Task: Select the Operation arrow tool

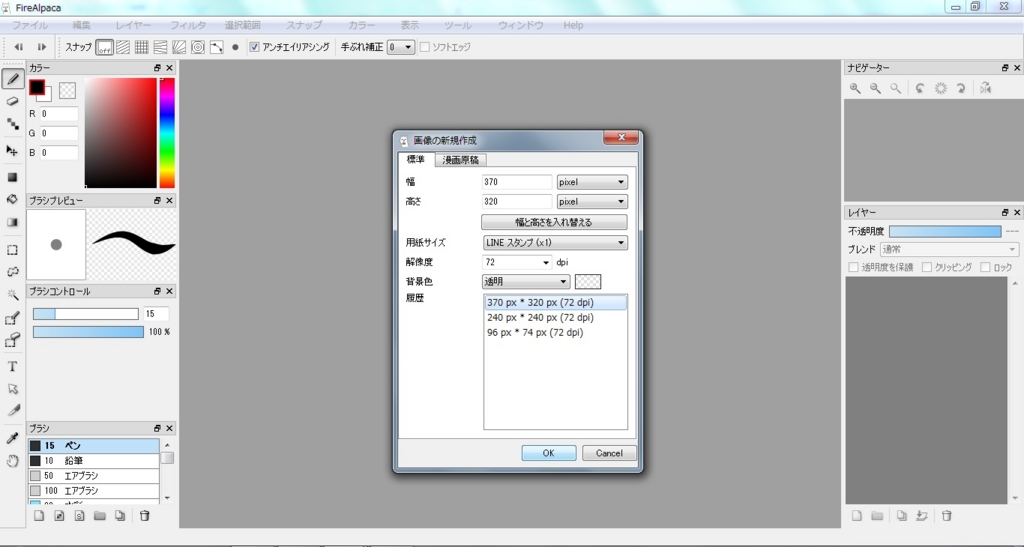Action: 12,388
